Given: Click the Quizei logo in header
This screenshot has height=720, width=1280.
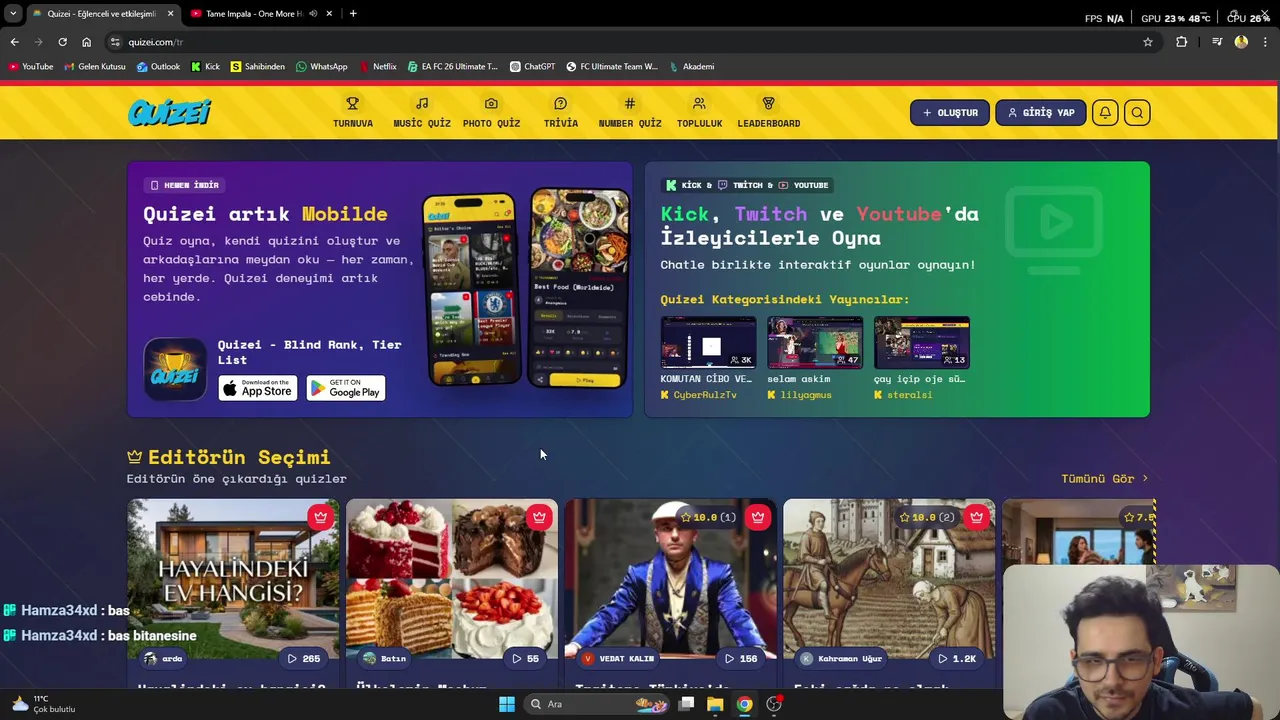Looking at the screenshot, I should pos(170,112).
